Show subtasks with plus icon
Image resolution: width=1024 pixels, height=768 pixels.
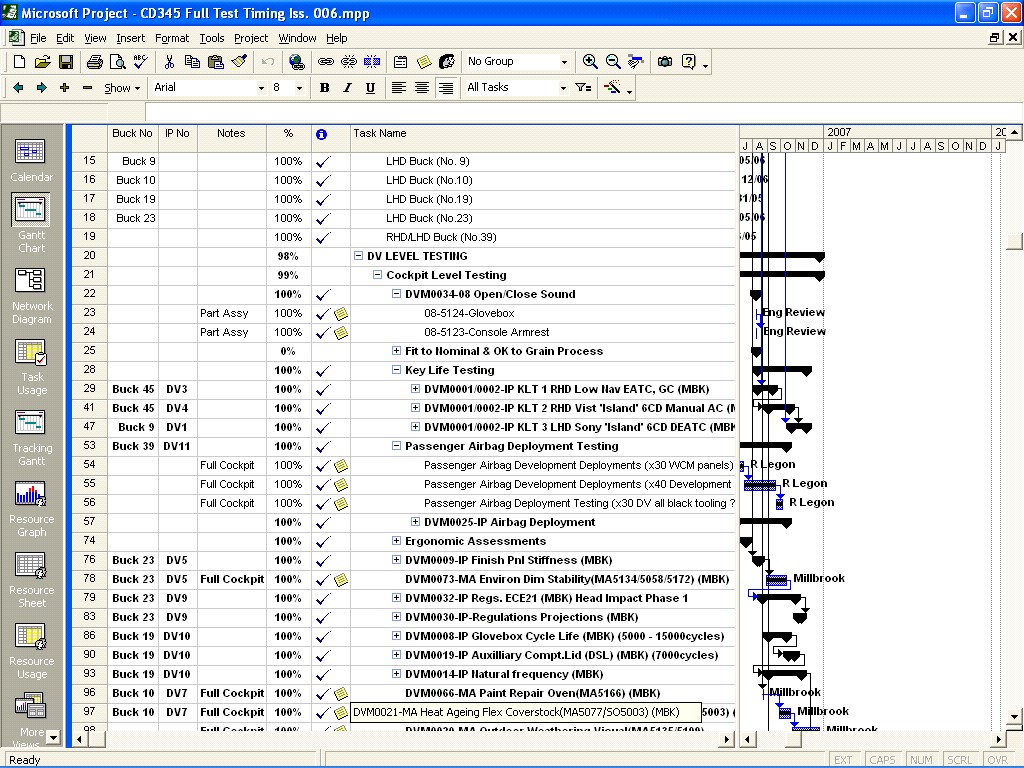[64, 88]
